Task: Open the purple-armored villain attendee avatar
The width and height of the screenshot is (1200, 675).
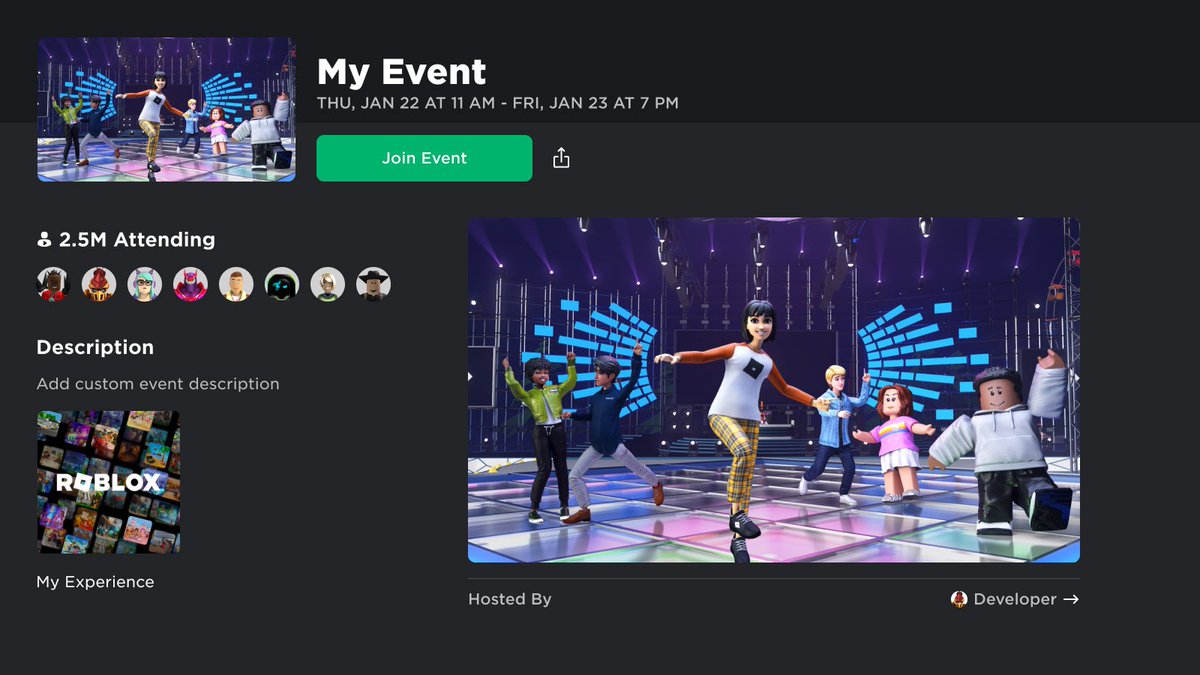Action: [x=191, y=283]
